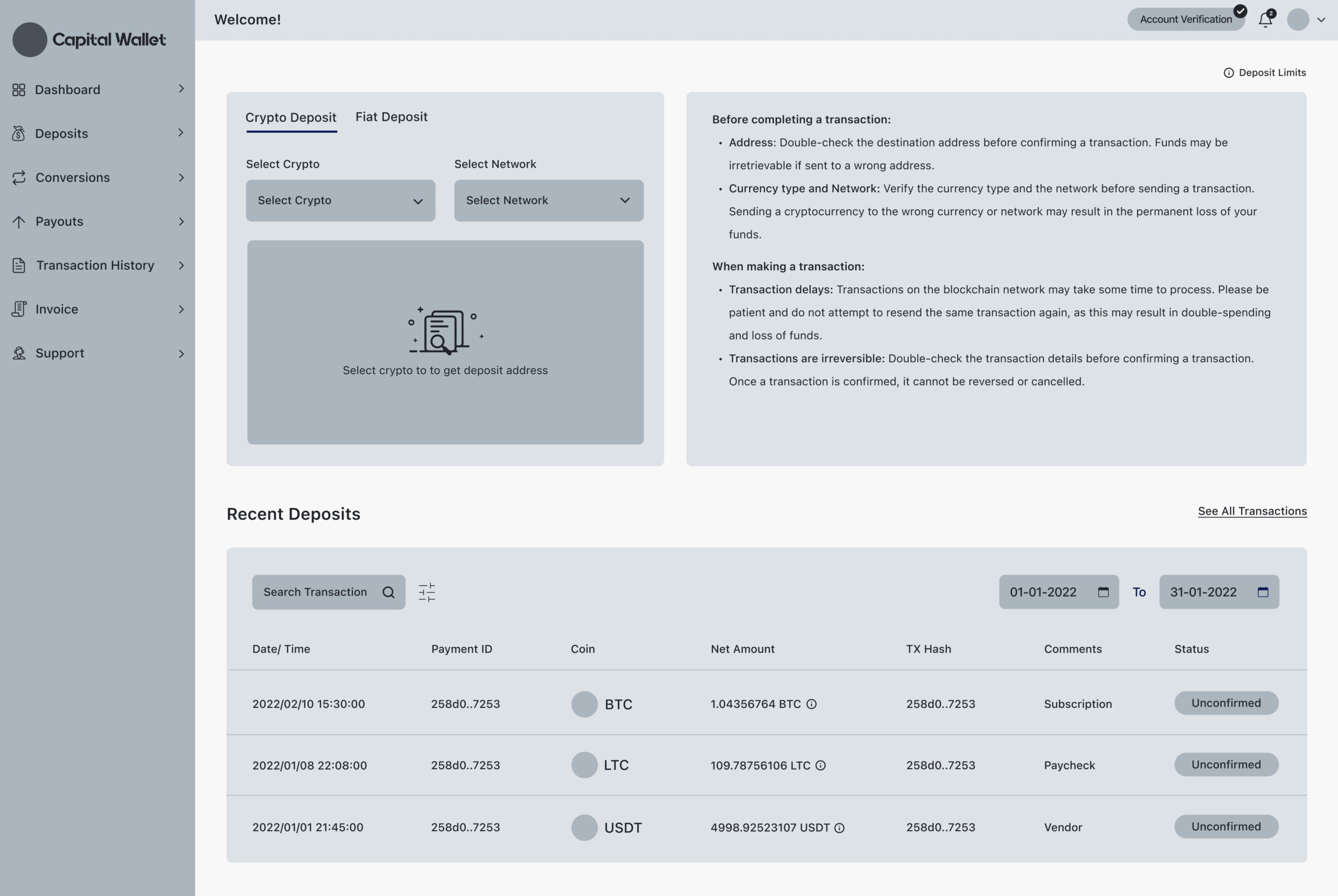Click Unconfirmed status for LTC deposit
The height and width of the screenshot is (896, 1338).
tap(1226, 764)
